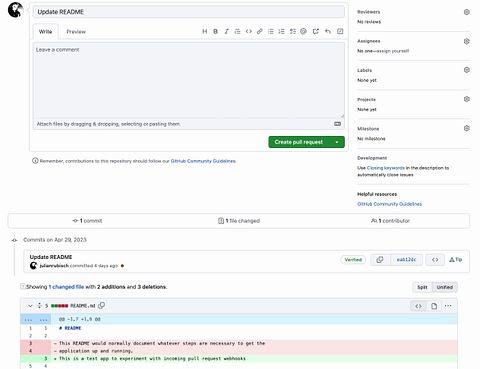The width and height of the screenshot is (480, 369).
Task: Insert inline code formatting
Action: 249,31
